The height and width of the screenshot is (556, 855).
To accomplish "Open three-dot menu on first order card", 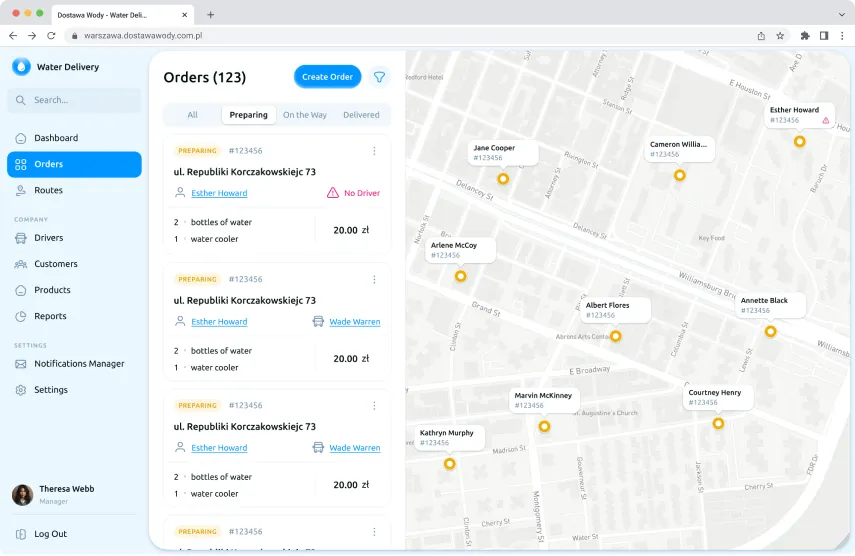I will (x=374, y=151).
